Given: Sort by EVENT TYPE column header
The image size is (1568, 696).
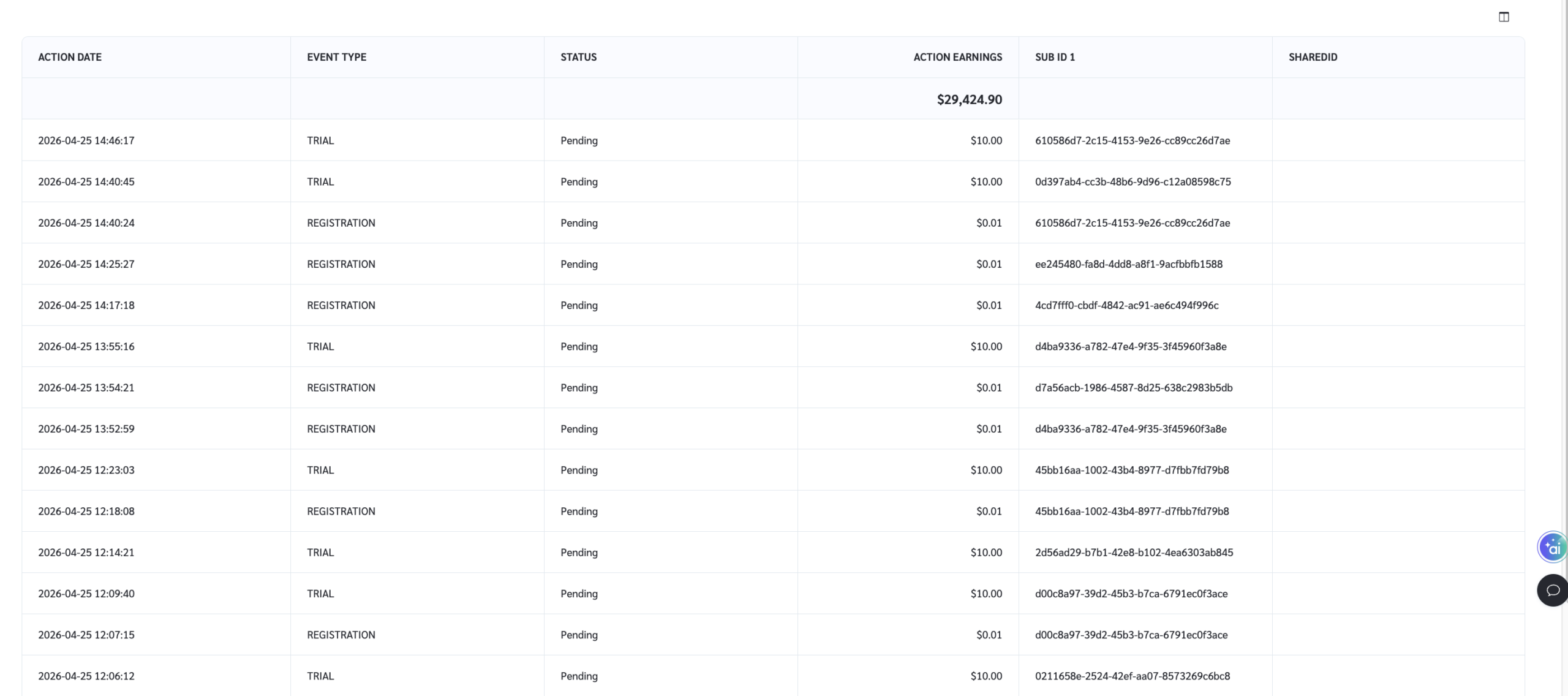Looking at the screenshot, I should 336,57.
